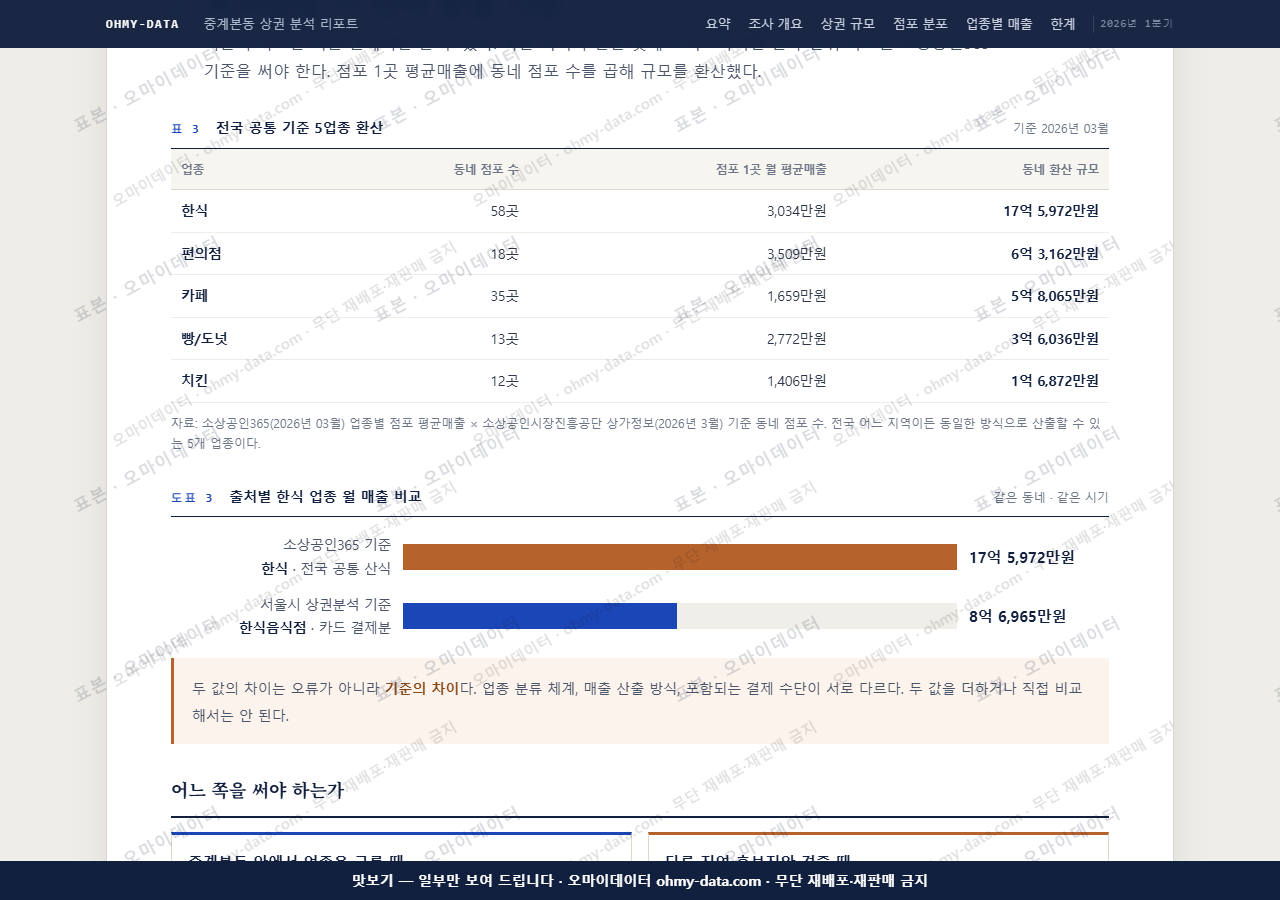This screenshot has width=1280, height=900.
Task: Click the 맛보기 preview notice banner
Action: point(640,881)
